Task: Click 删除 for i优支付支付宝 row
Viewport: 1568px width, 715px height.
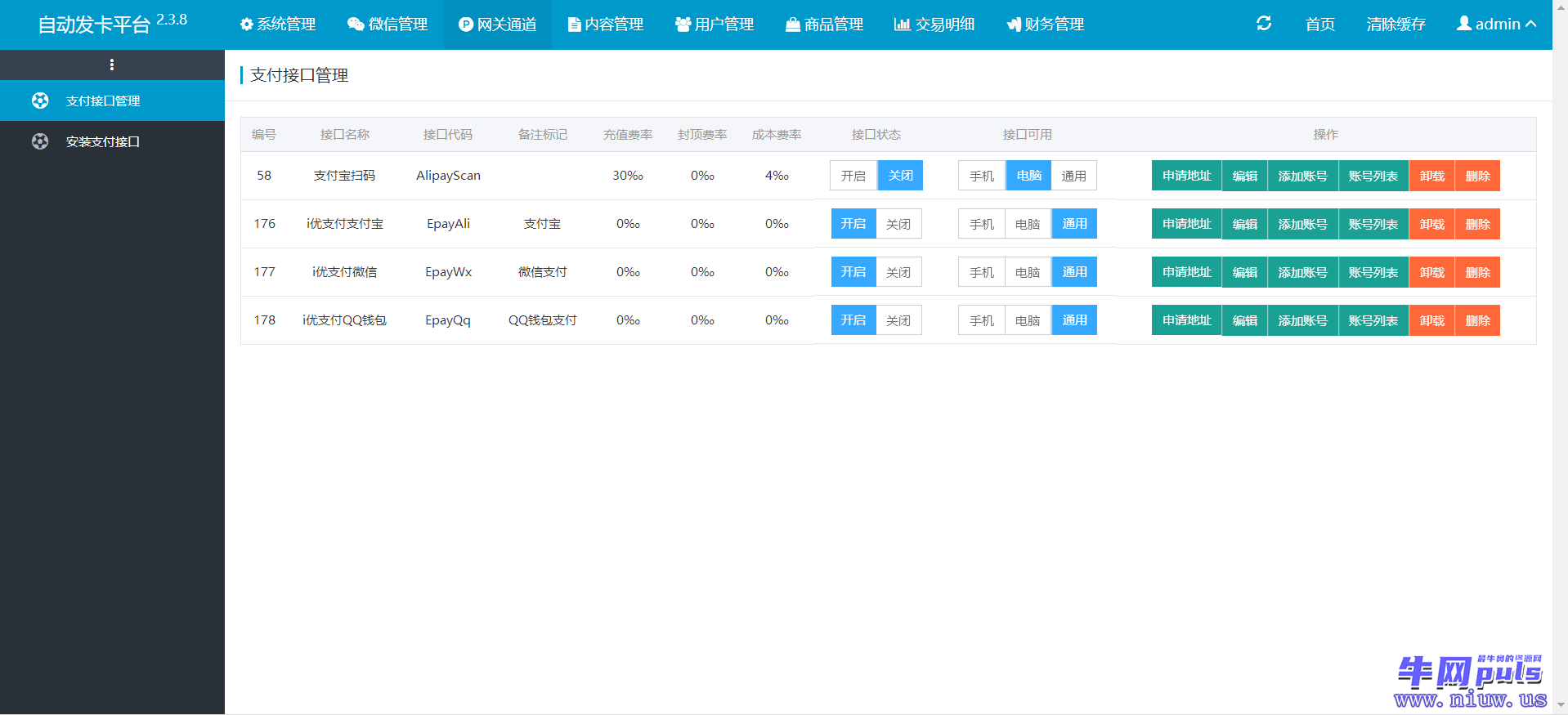Action: point(1477,224)
